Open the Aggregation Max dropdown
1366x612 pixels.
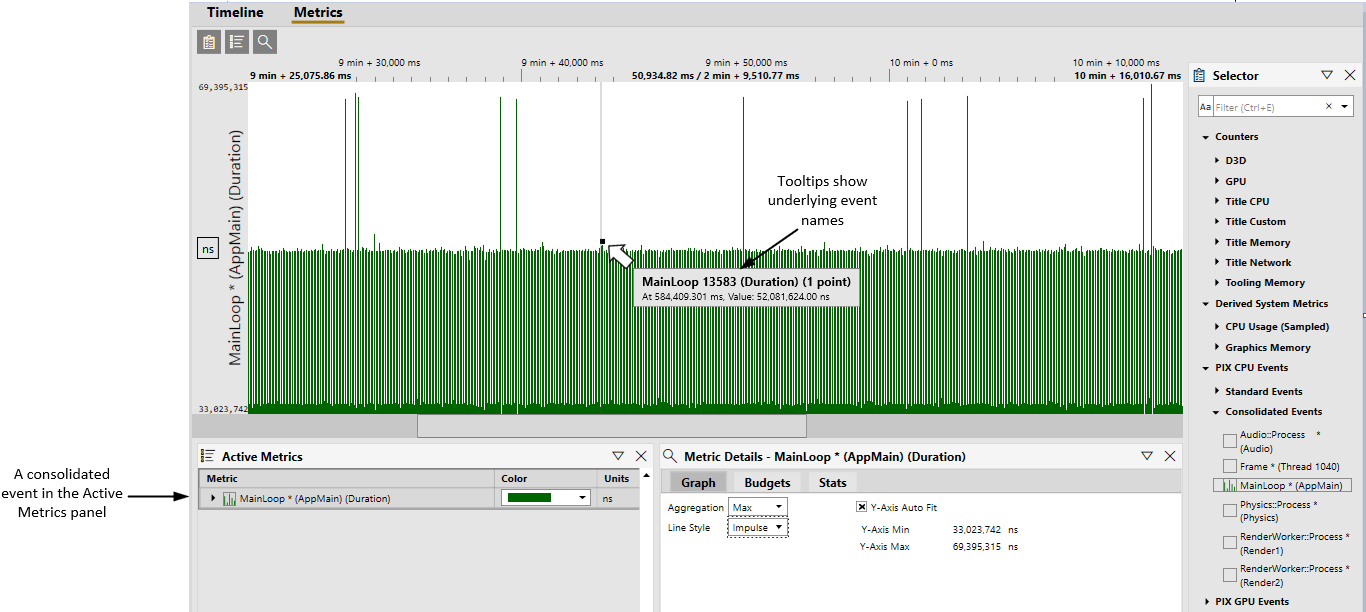coord(759,507)
